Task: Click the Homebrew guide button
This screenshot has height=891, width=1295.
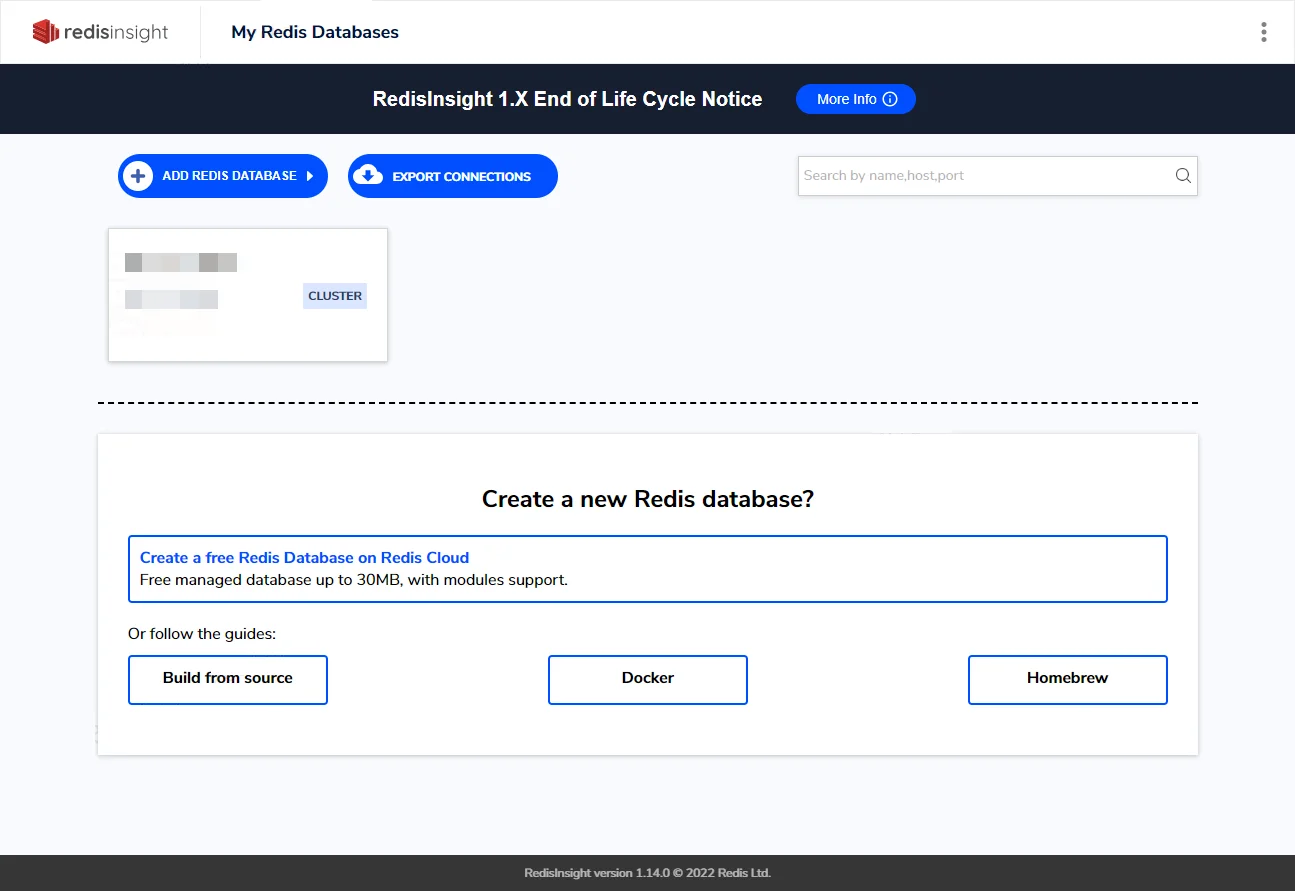Action: coord(1067,679)
